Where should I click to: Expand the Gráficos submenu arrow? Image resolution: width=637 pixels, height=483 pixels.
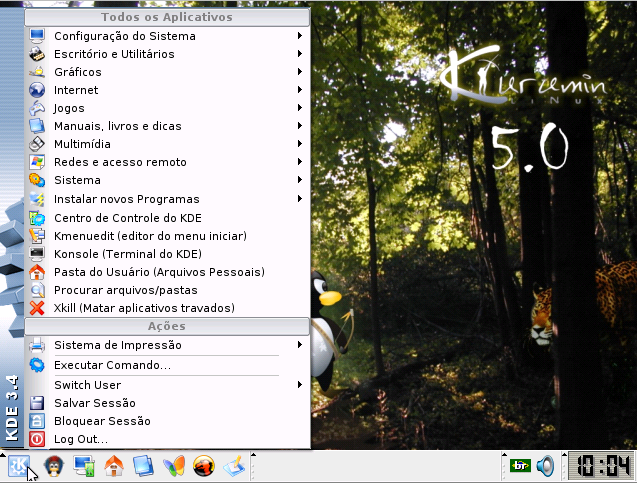300,71
